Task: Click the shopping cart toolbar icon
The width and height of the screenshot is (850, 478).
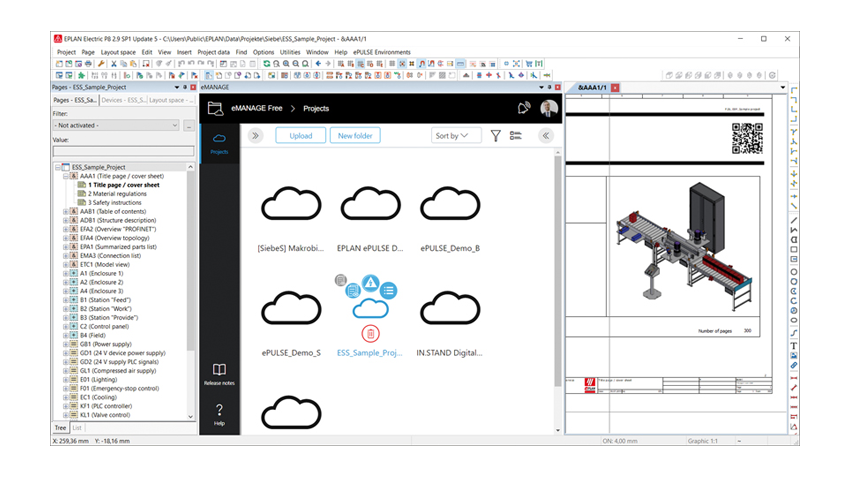Action: [x=529, y=64]
